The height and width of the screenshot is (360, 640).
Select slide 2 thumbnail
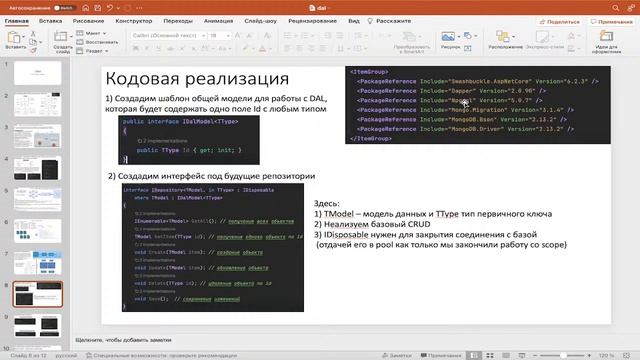(38, 104)
